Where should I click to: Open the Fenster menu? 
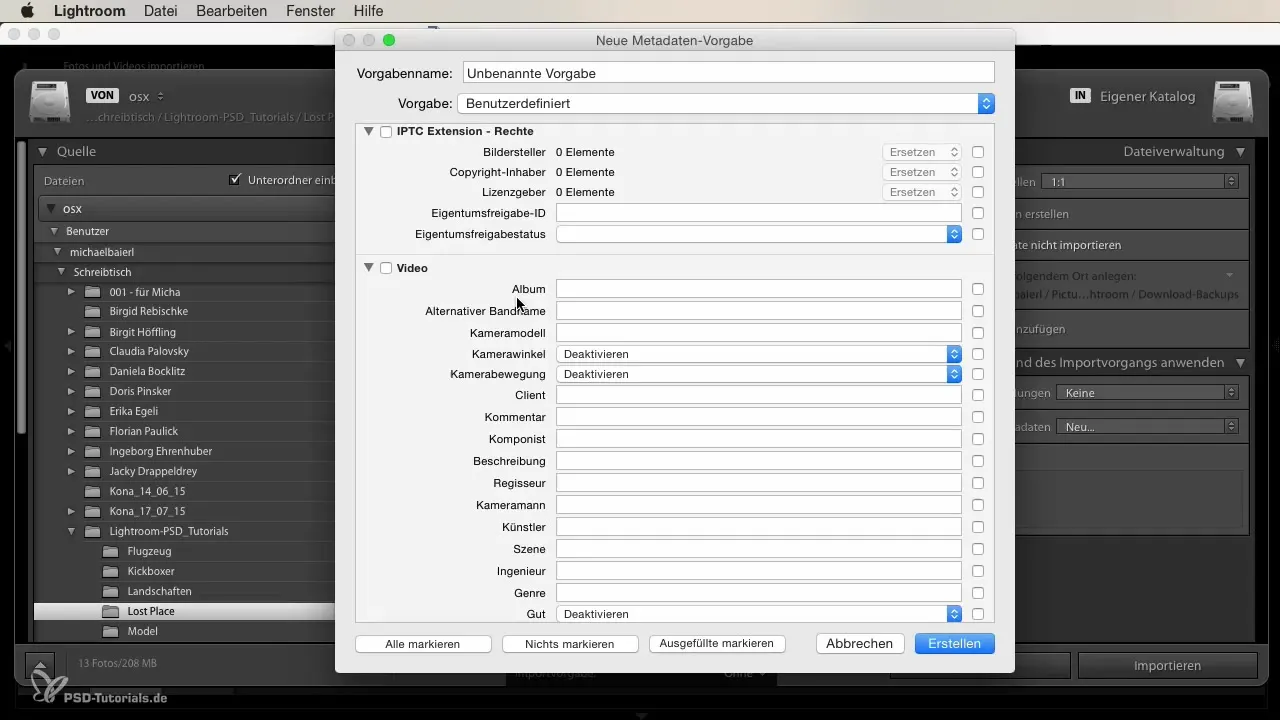(310, 11)
